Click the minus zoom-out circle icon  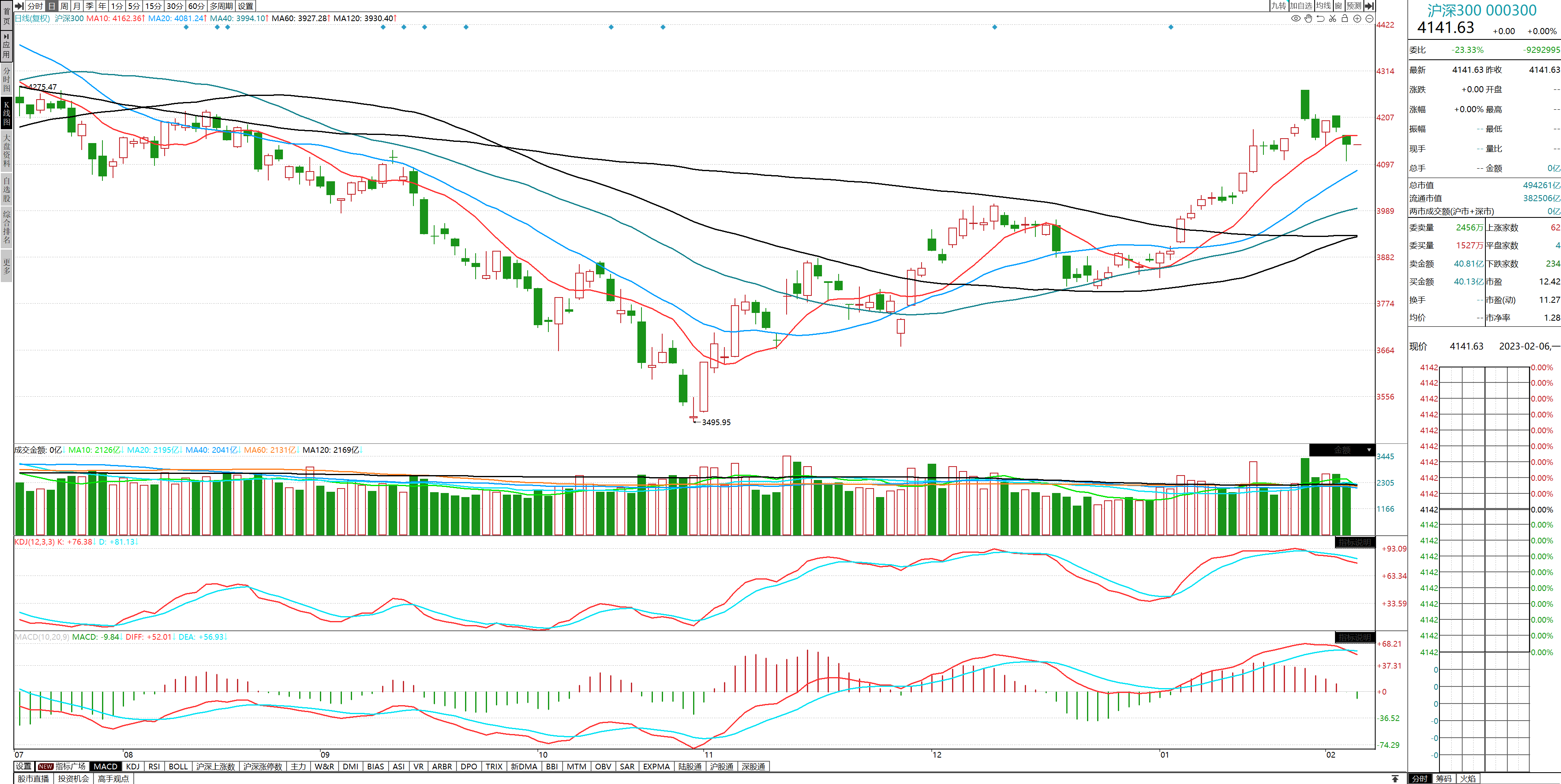(1369, 19)
